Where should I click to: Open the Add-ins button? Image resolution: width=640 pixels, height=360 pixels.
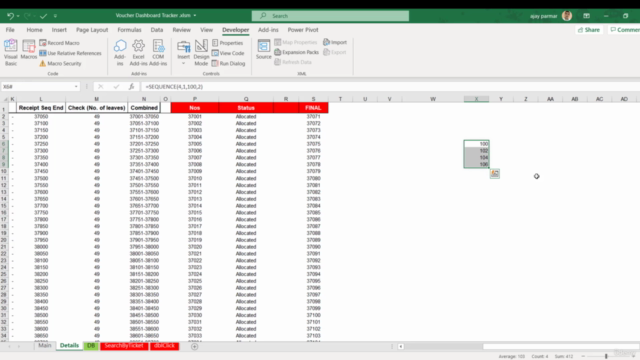120,53
